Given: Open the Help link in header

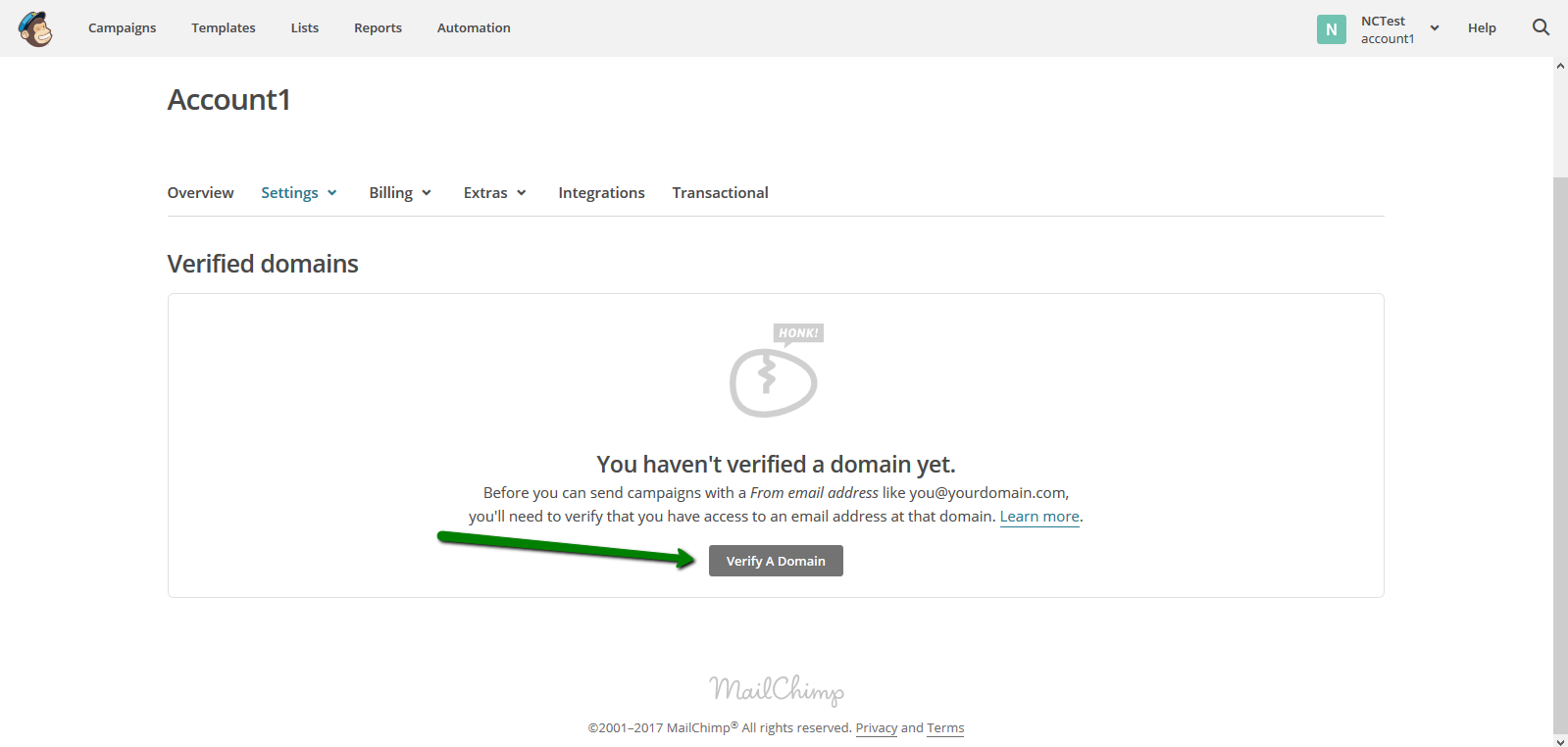Looking at the screenshot, I should pos(1482,27).
